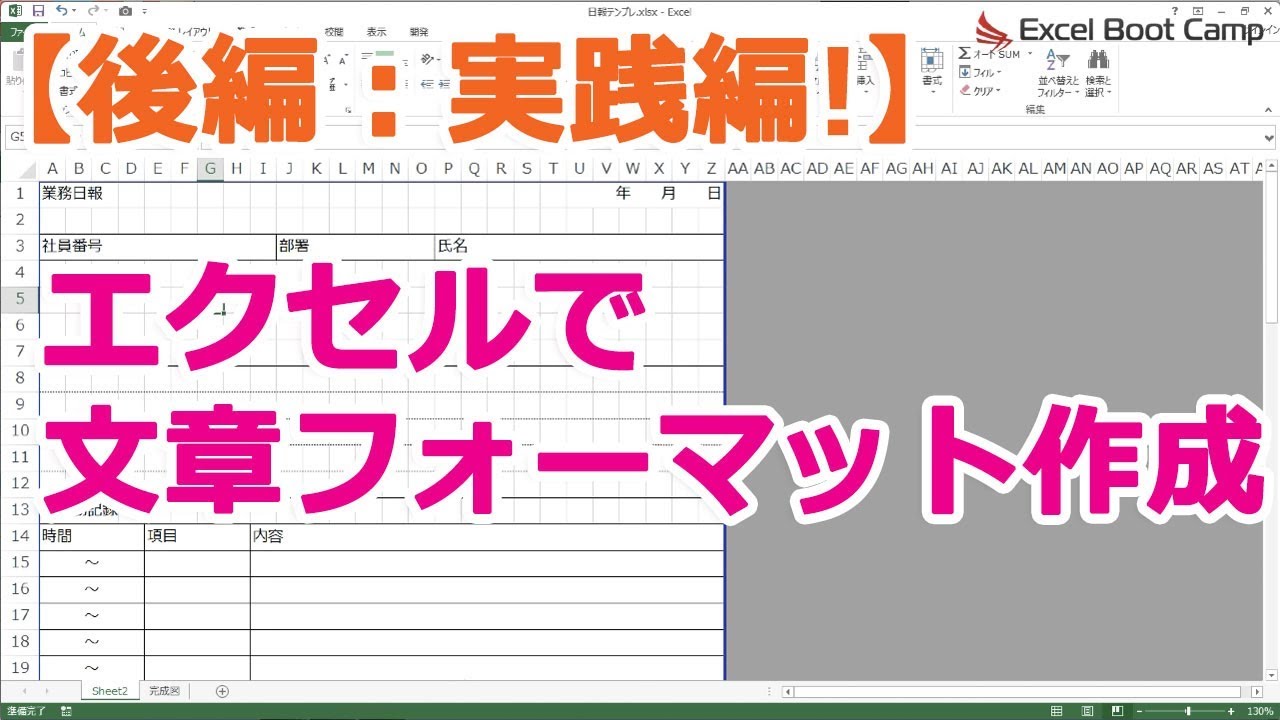Screen dimensions: 1280x720
Task: Click the 年 label in row 1
Action: click(624, 193)
